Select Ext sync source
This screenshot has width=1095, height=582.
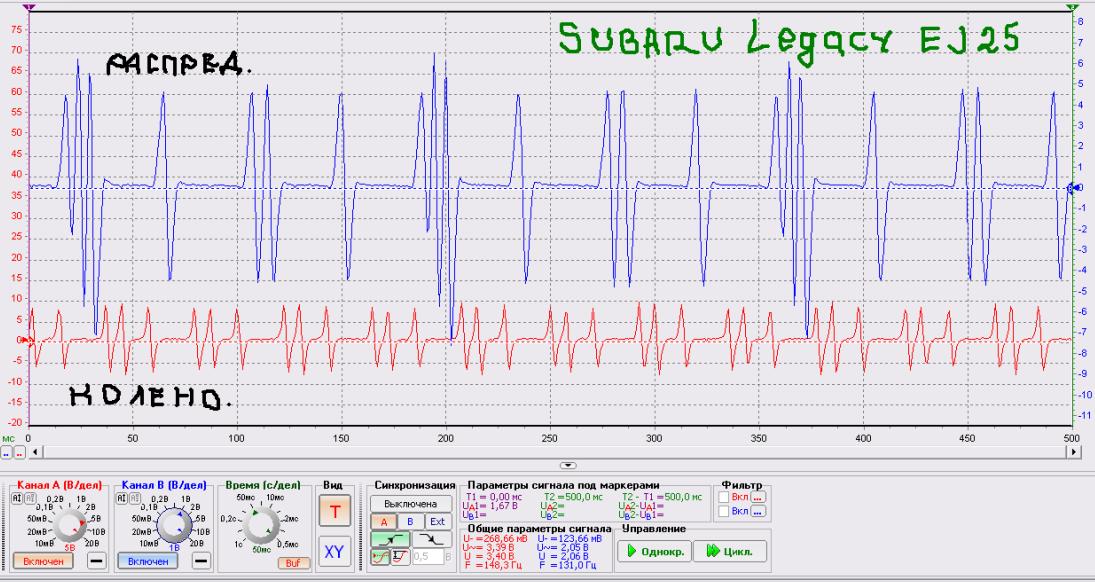click(x=439, y=521)
